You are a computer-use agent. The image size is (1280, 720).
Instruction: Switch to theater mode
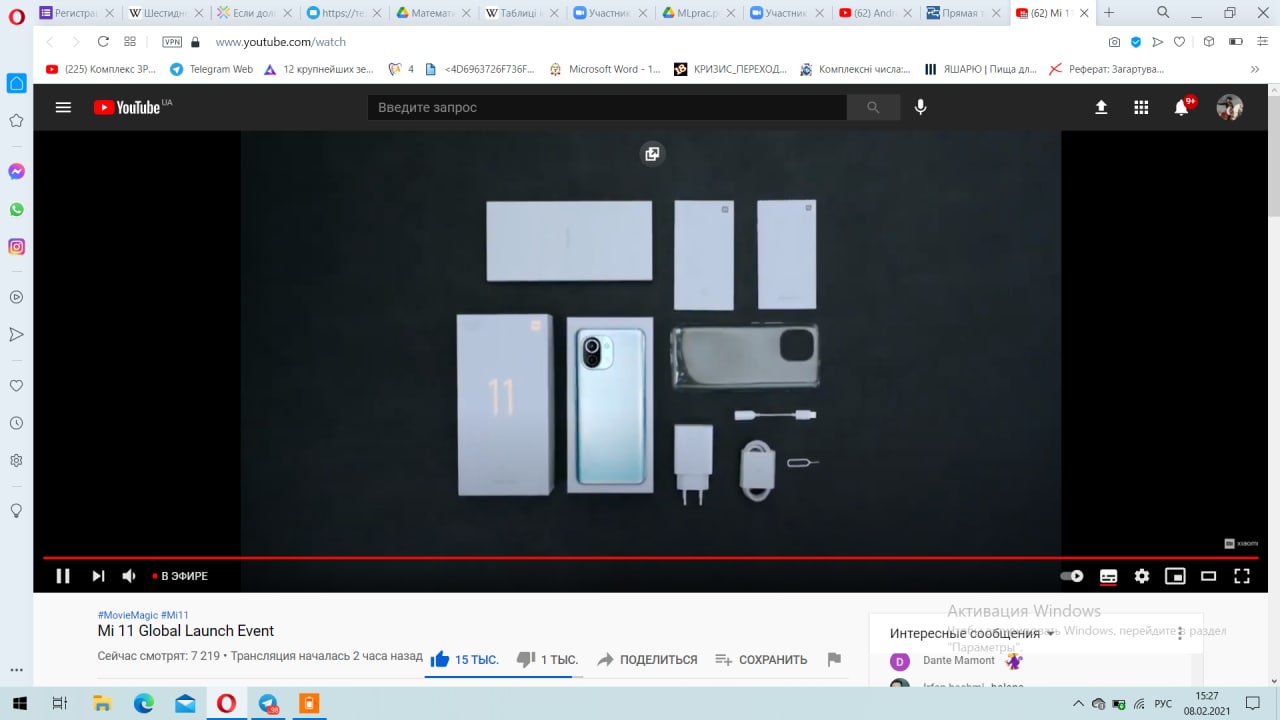(x=1208, y=576)
